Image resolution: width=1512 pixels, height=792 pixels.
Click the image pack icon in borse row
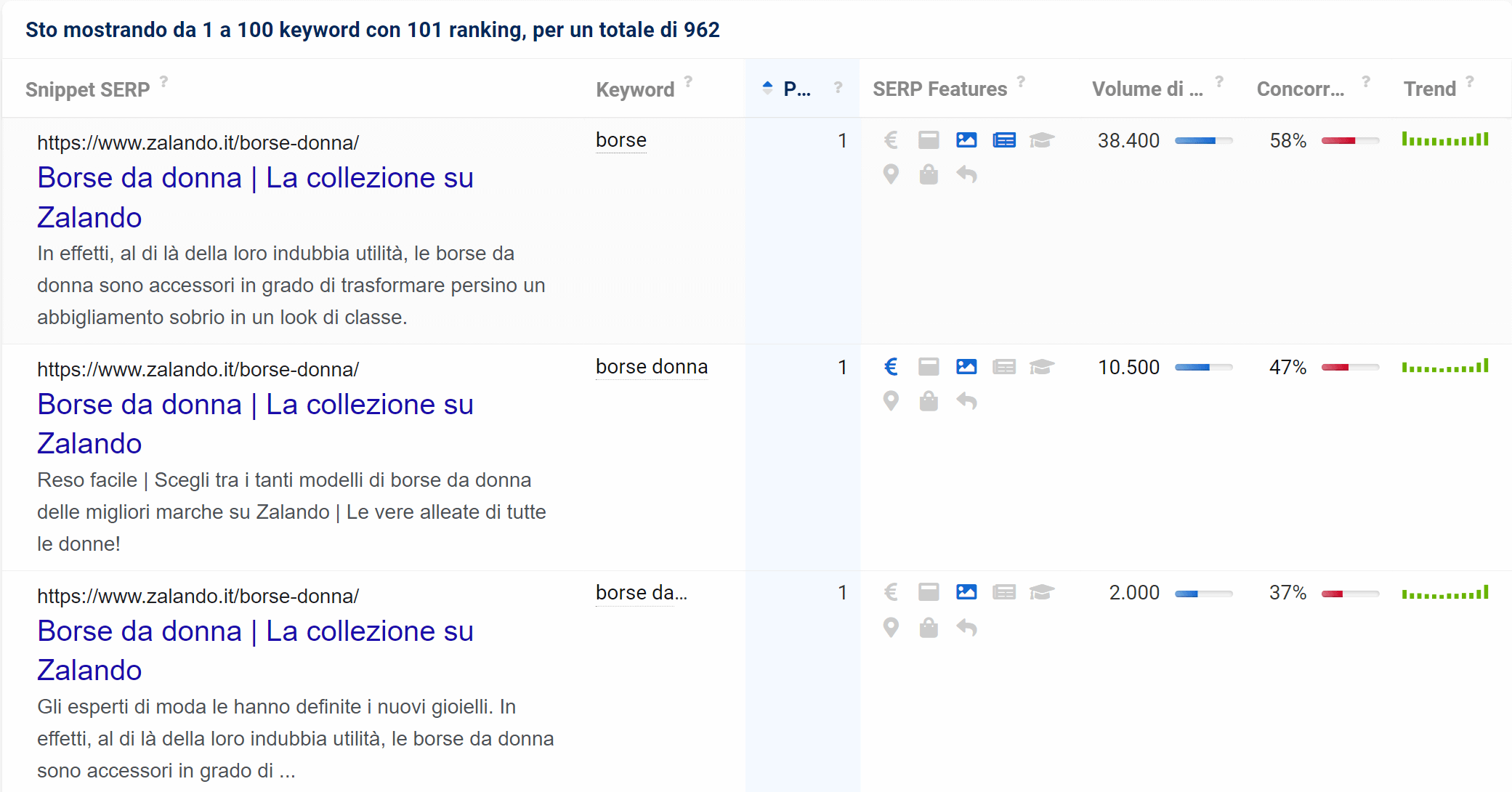(966, 140)
